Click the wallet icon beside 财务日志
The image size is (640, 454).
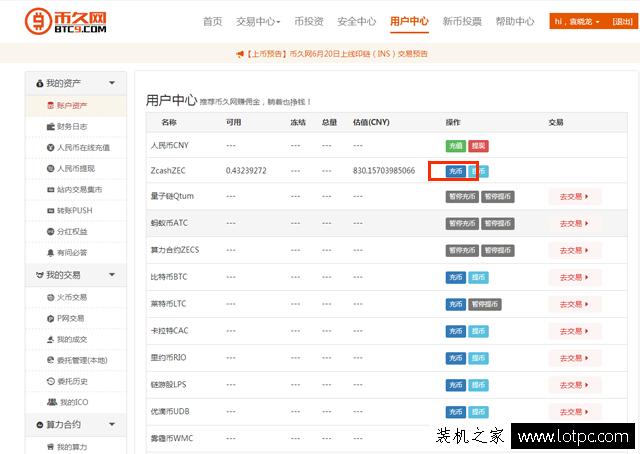point(51,127)
